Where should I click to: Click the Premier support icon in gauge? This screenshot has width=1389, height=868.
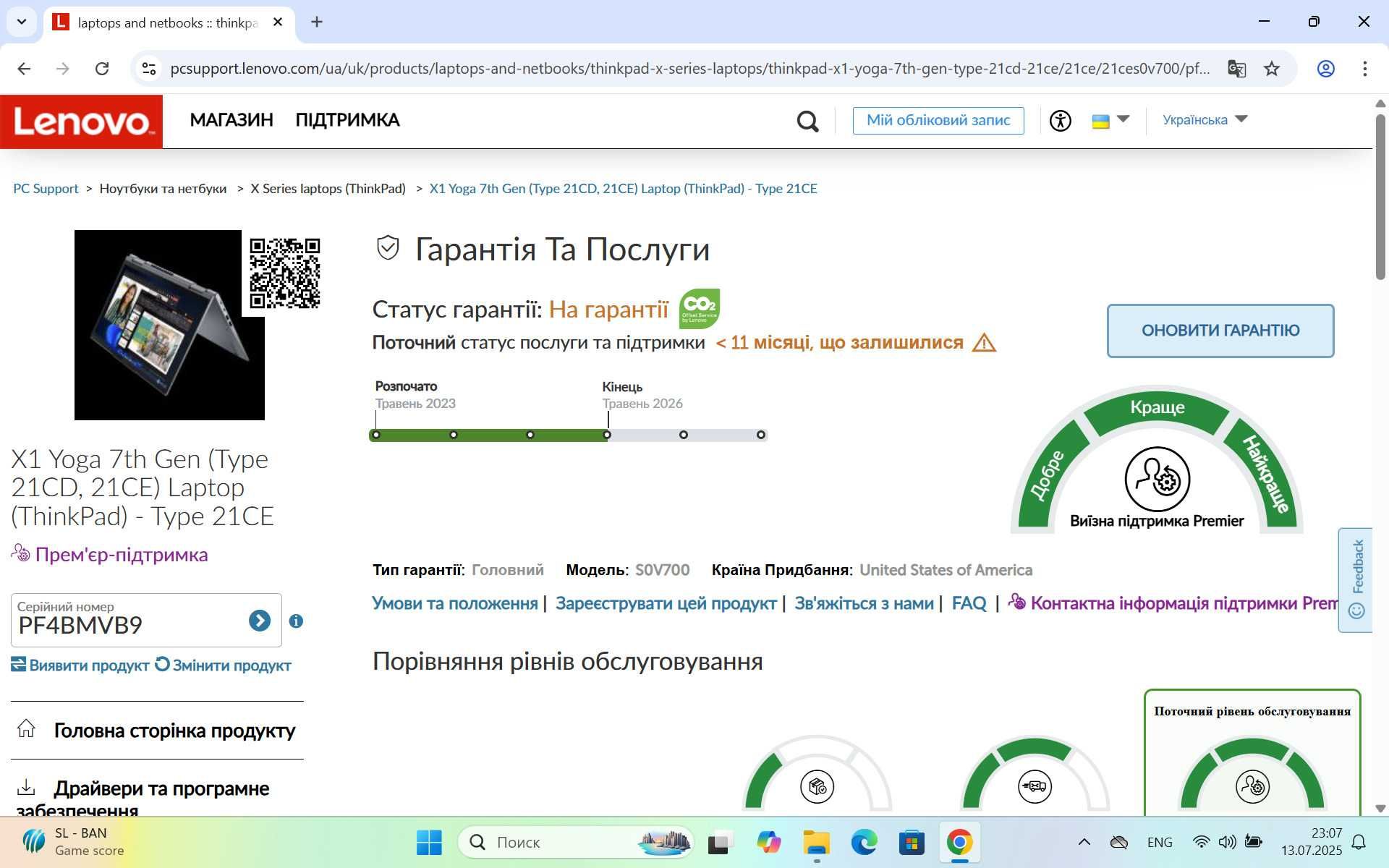[x=1157, y=479]
